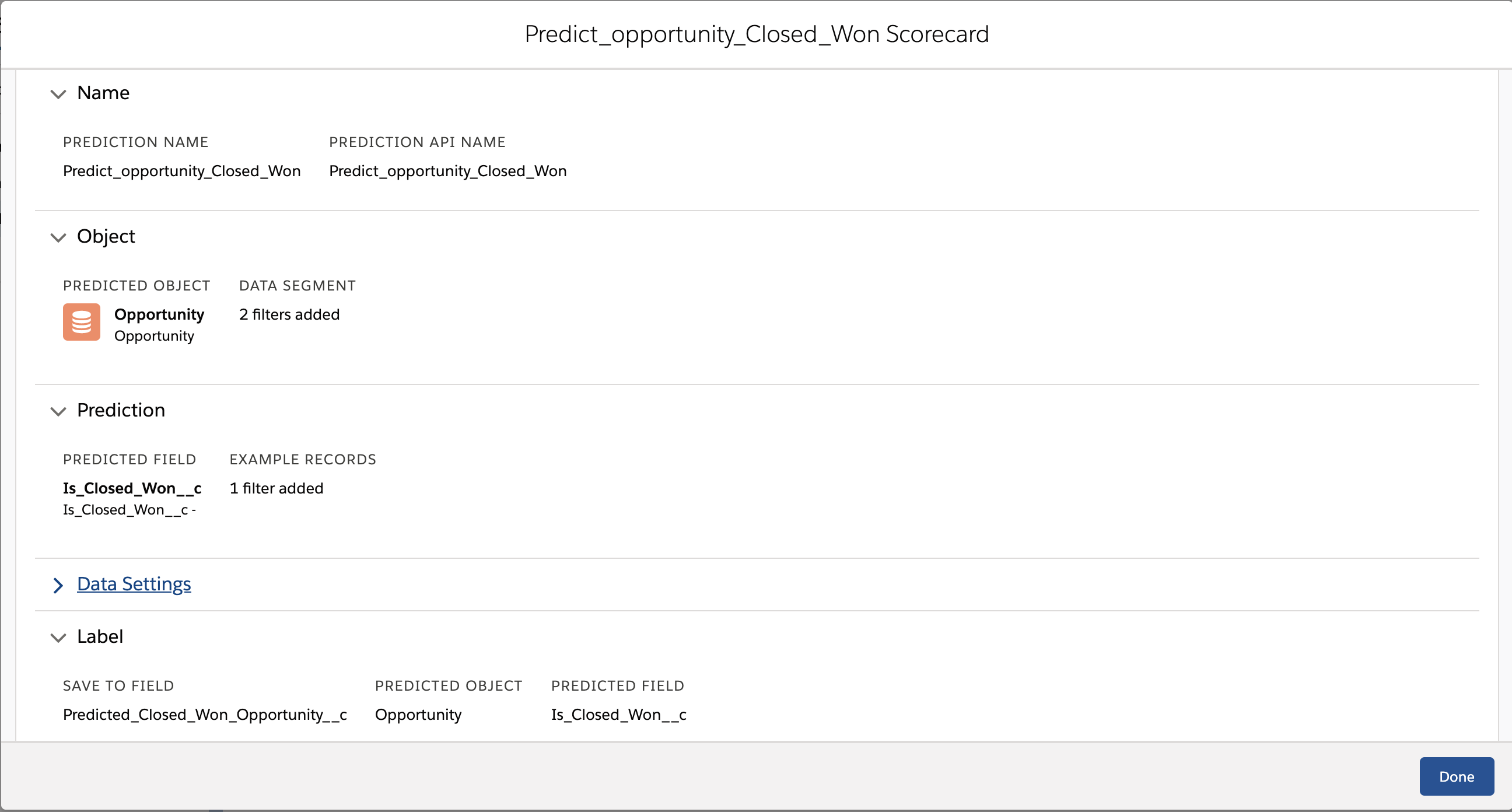This screenshot has height=812, width=1512.
Task: Expand the Data Settings section
Action: tap(58, 585)
